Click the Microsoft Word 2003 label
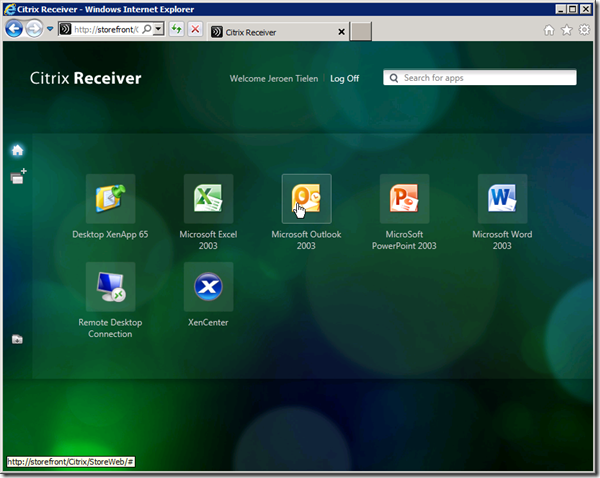The image size is (600, 478). pyautogui.click(x=502, y=240)
